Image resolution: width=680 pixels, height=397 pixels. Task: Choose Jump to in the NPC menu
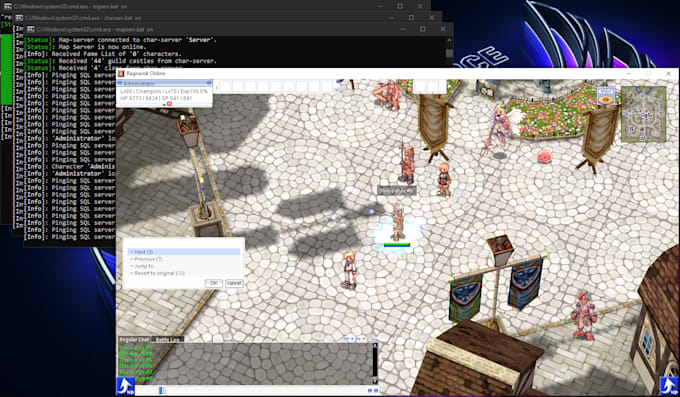[183, 266]
